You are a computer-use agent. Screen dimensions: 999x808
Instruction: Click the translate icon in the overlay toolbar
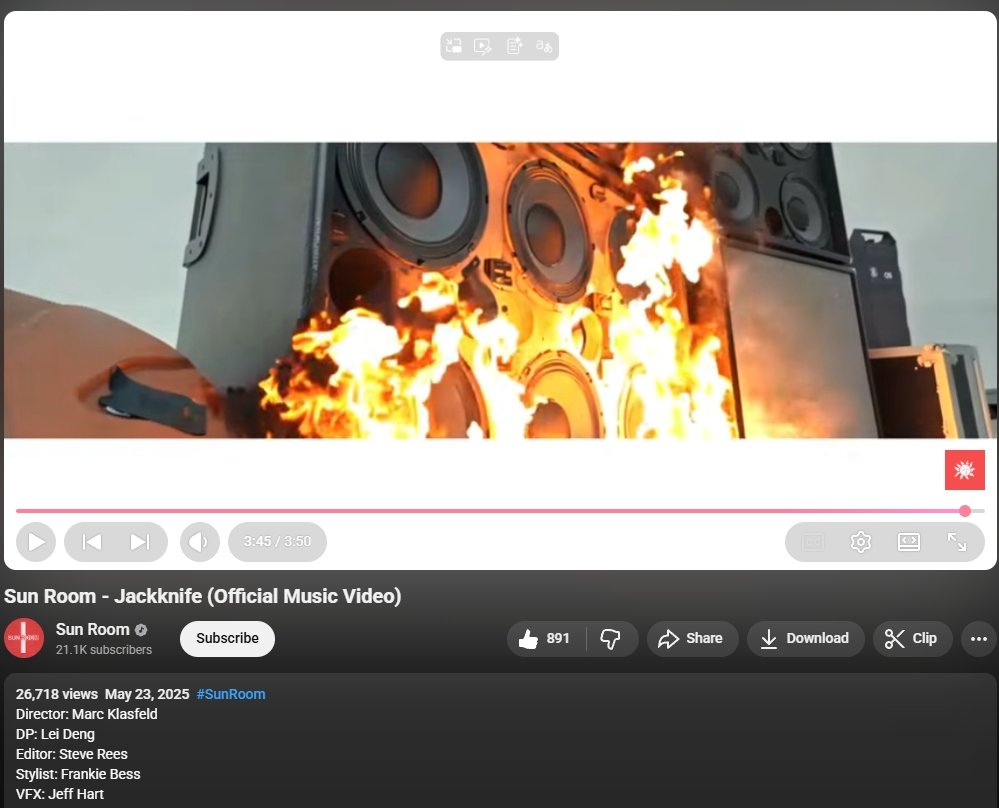(x=543, y=46)
